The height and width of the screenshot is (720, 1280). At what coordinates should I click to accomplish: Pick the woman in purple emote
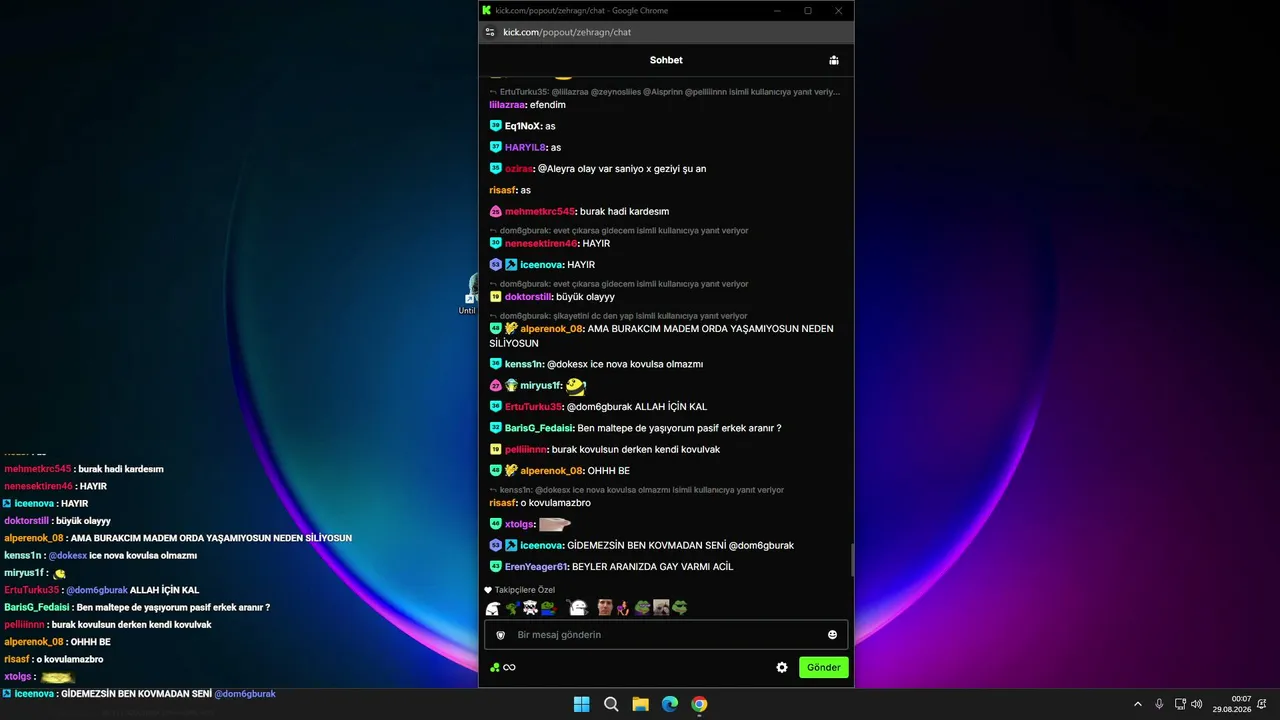click(x=622, y=607)
